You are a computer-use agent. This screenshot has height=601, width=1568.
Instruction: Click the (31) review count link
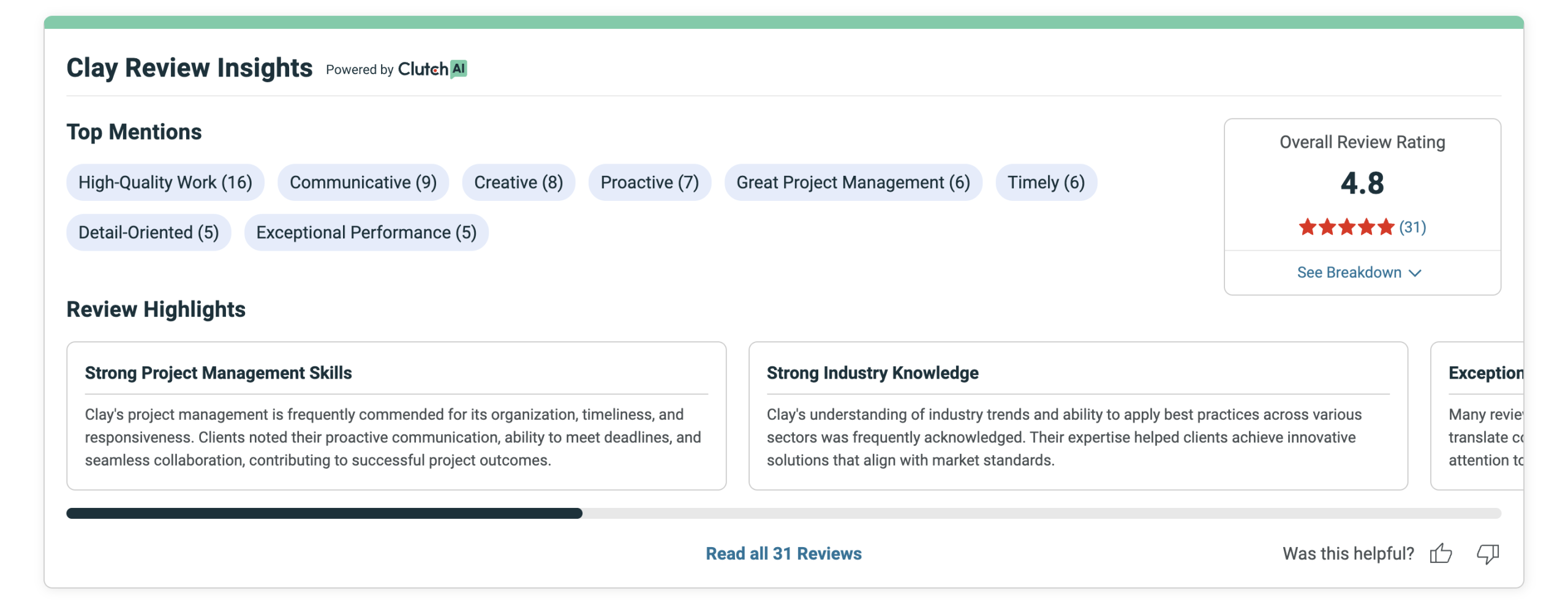pyautogui.click(x=1412, y=227)
